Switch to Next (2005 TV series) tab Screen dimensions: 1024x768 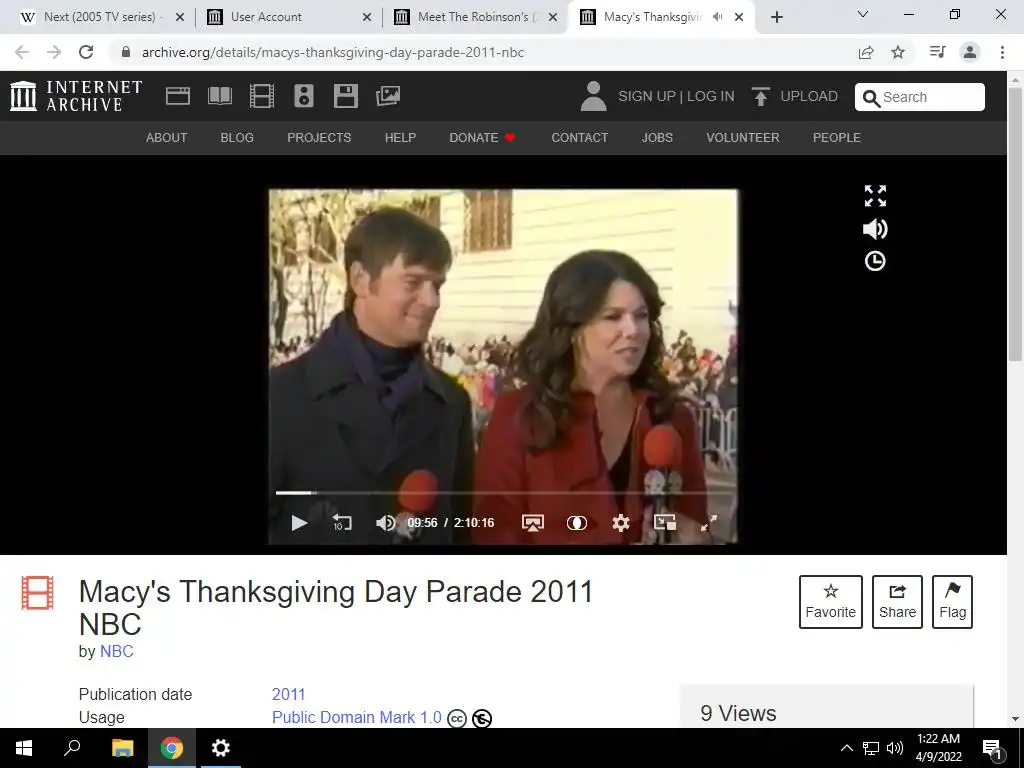[x=101, y=17]
